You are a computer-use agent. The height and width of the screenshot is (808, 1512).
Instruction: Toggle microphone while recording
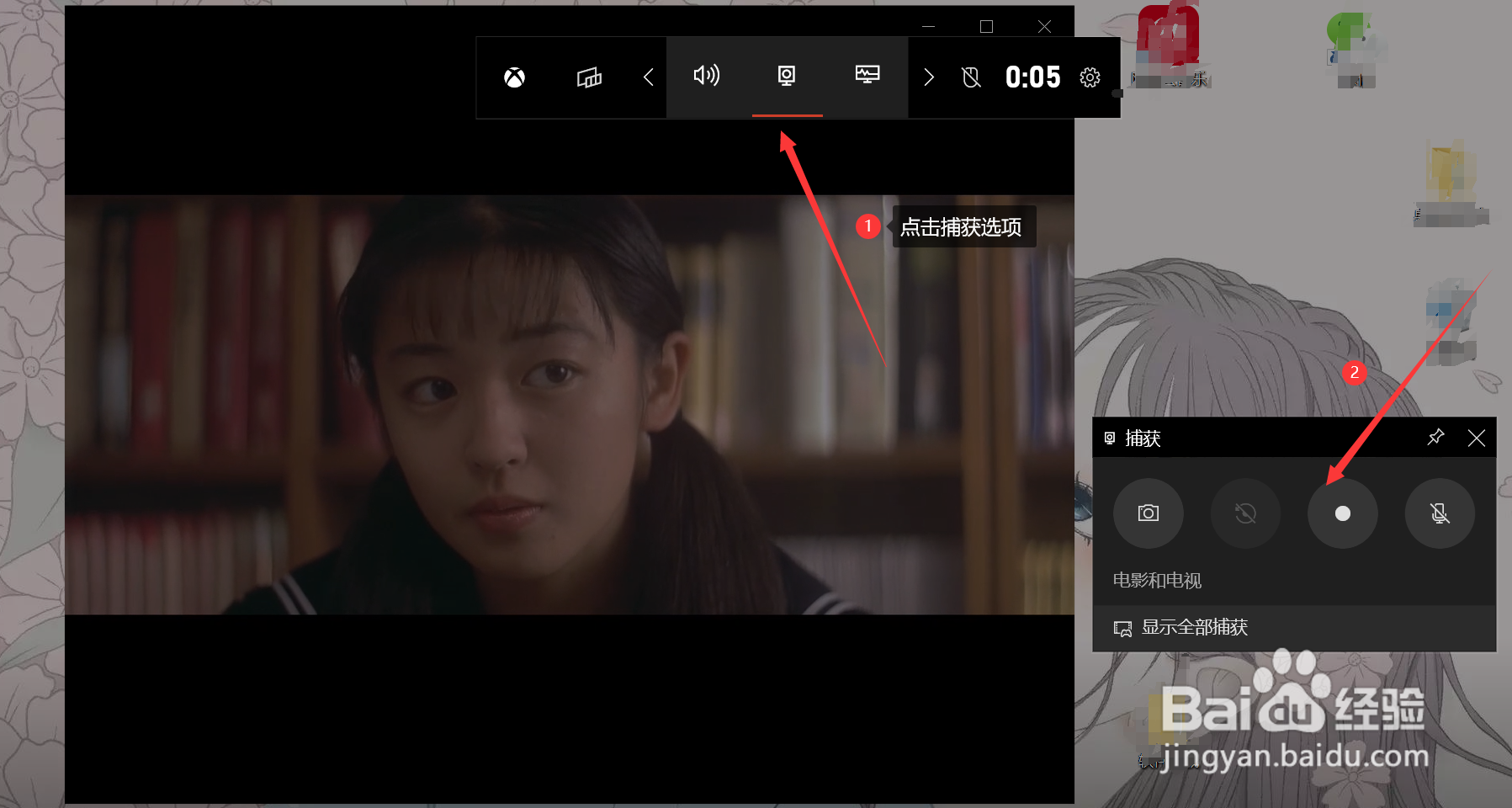tap(1440, 513)
